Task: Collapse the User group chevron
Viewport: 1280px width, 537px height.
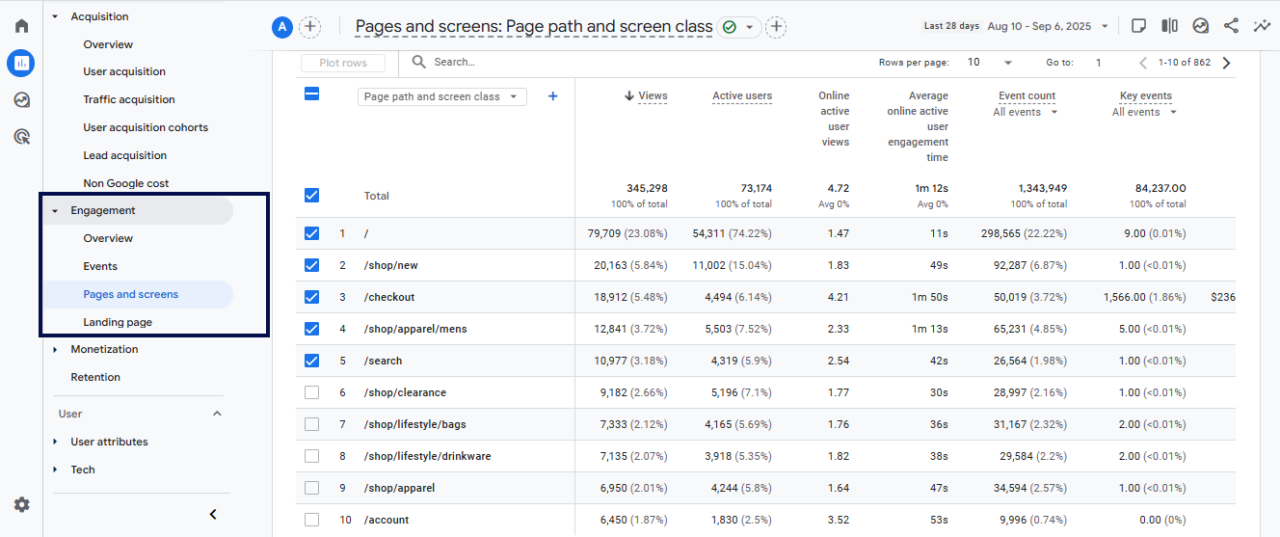Action: [x=217, y=413]
